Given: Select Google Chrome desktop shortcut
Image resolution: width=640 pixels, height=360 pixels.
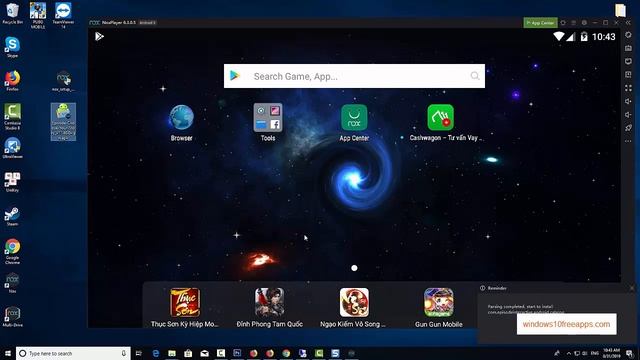Looking at the screenshot, I should 12,251.
